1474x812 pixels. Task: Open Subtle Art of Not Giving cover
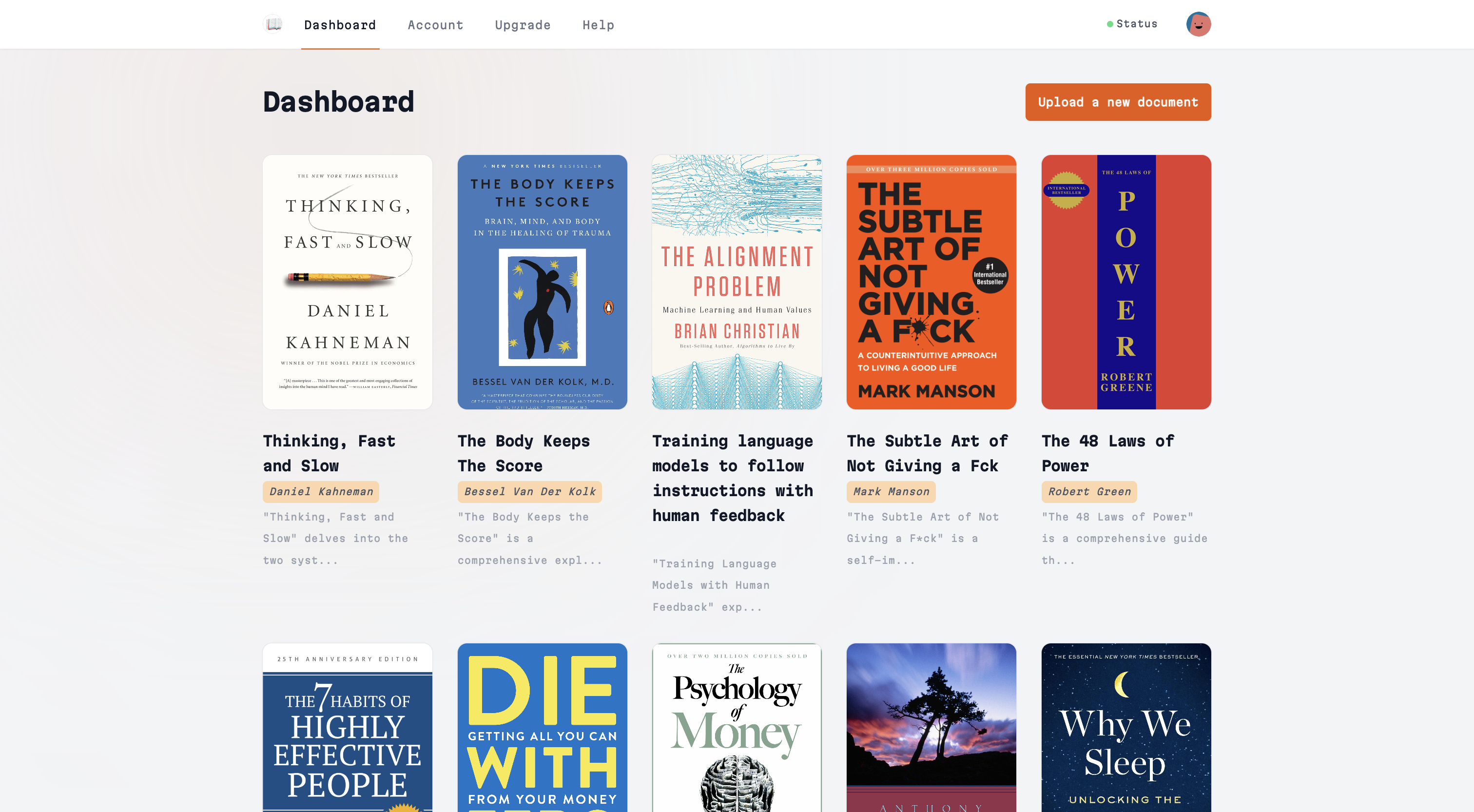931,282
